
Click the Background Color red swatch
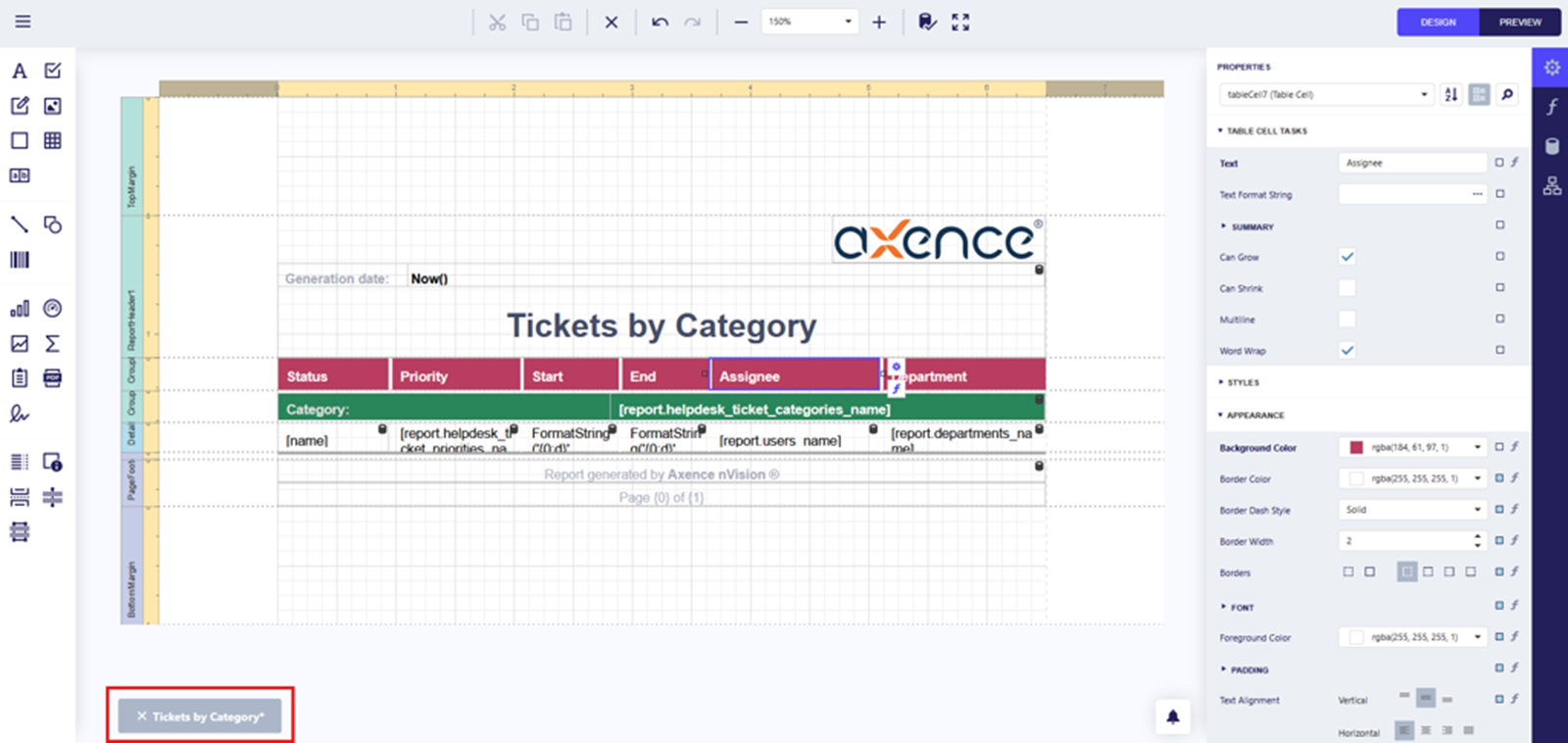tap(1356, 448)
